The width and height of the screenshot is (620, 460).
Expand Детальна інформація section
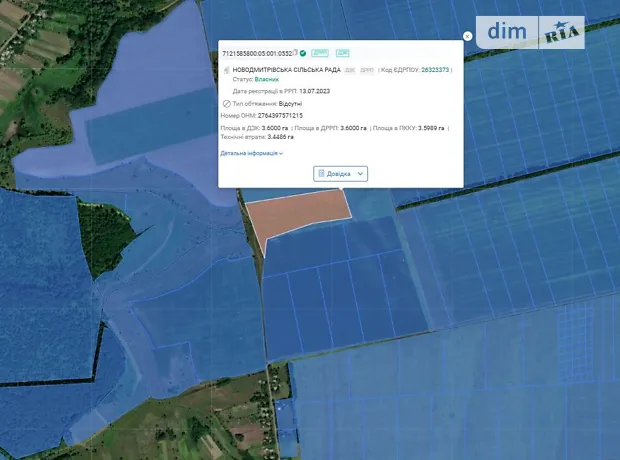coord(252,153)
